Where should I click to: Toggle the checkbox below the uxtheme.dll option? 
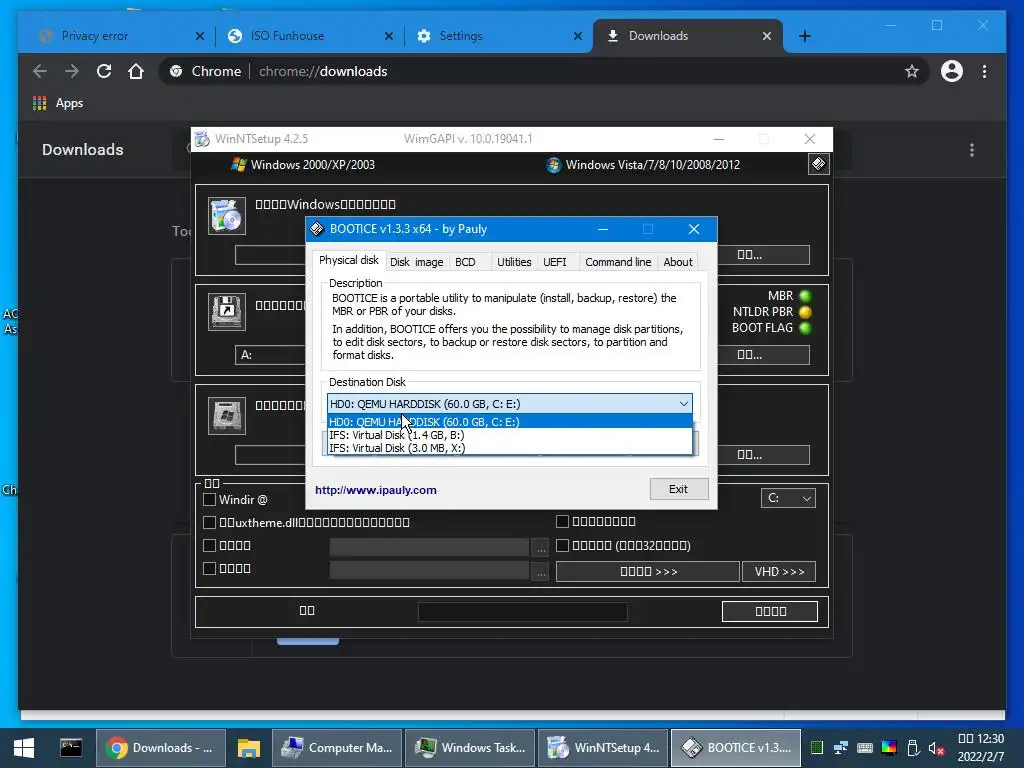pos(210,545)
